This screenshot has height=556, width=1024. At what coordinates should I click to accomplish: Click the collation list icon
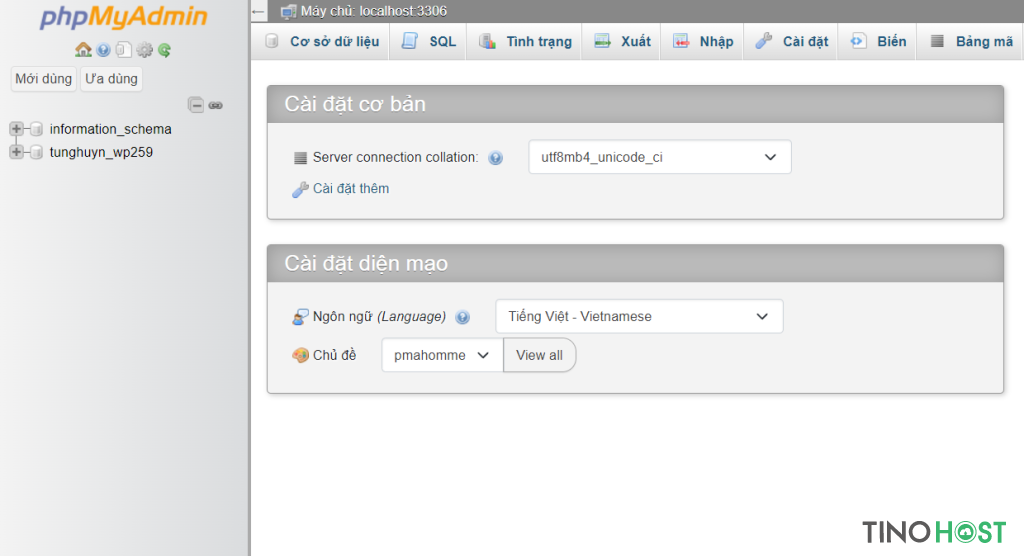pos(300,157)
